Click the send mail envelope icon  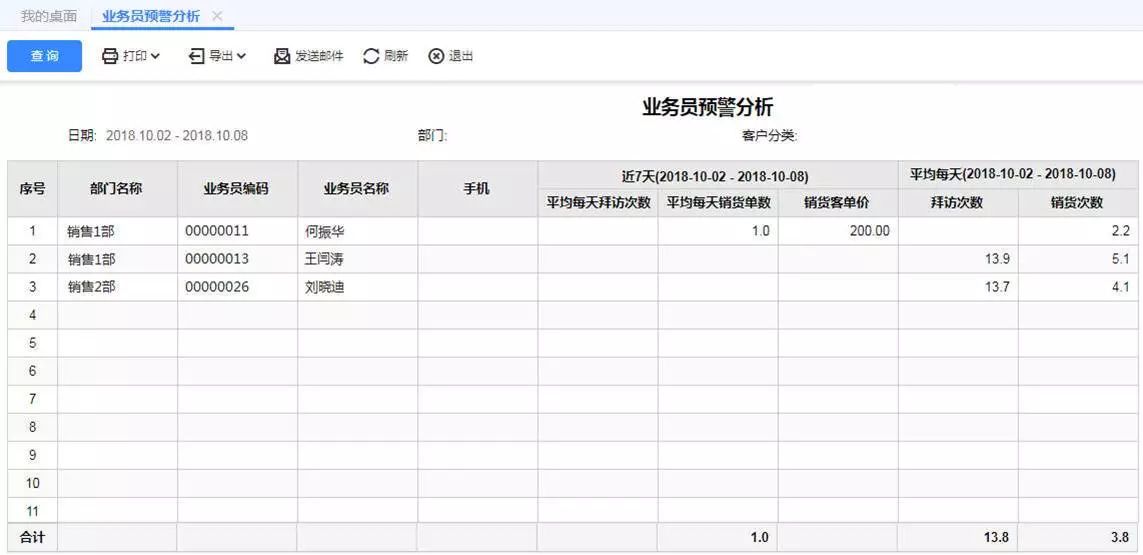point(282,56)
